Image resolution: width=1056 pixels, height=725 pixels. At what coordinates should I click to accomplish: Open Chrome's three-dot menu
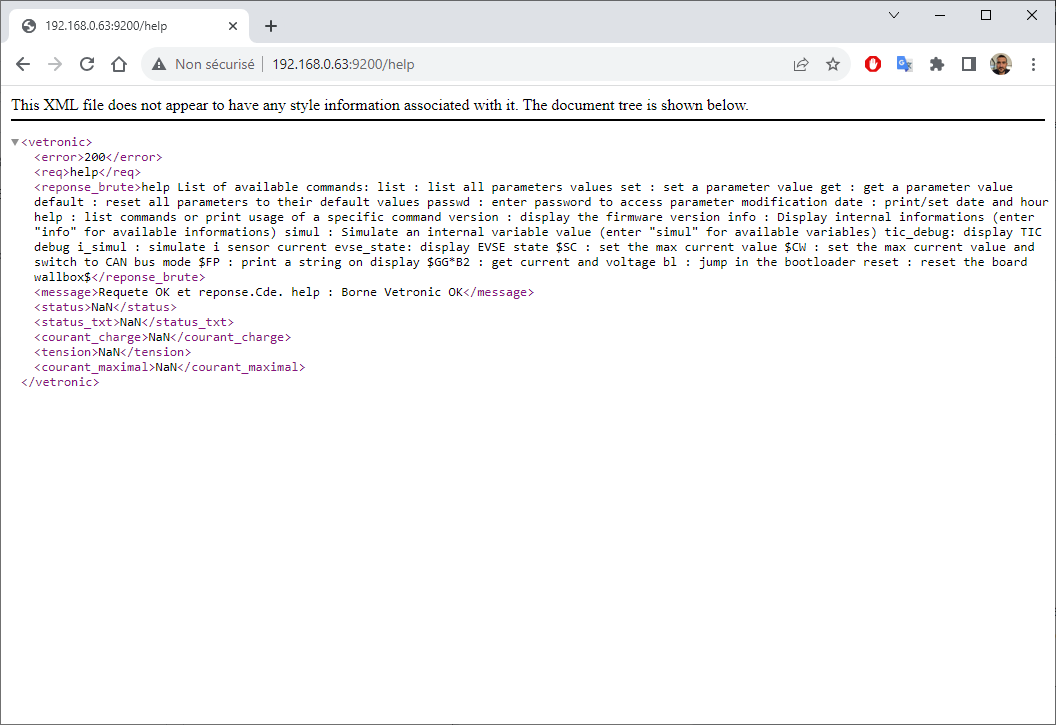click(x=1033, y=64)
